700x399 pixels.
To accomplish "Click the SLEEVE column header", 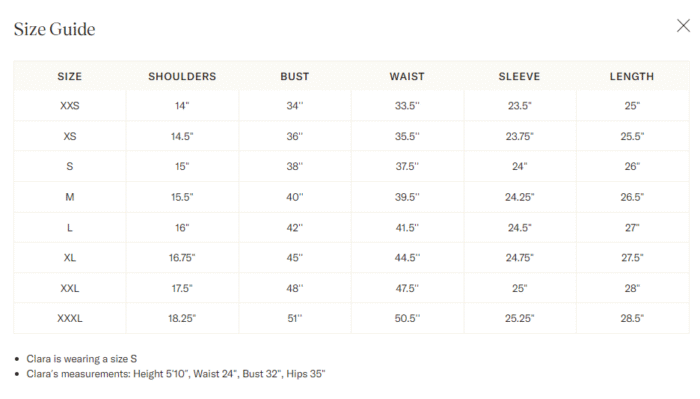I will pyautogui.click(x=519, y=76).
